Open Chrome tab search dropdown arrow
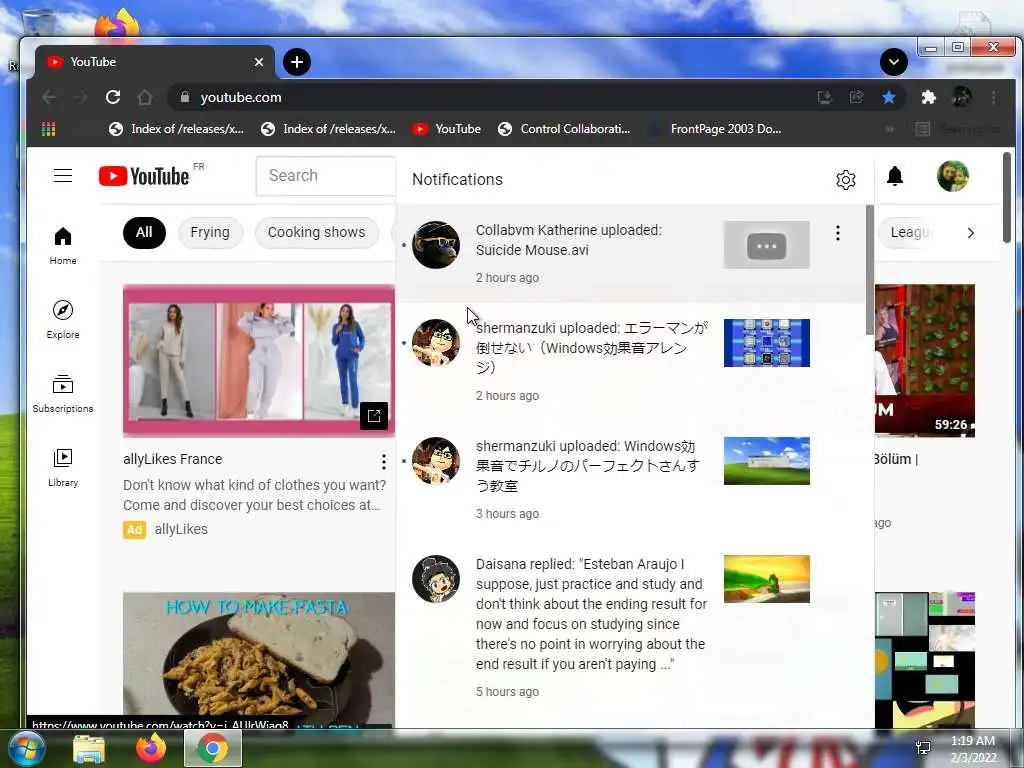 pyautogui.click(x=893, y=62)
